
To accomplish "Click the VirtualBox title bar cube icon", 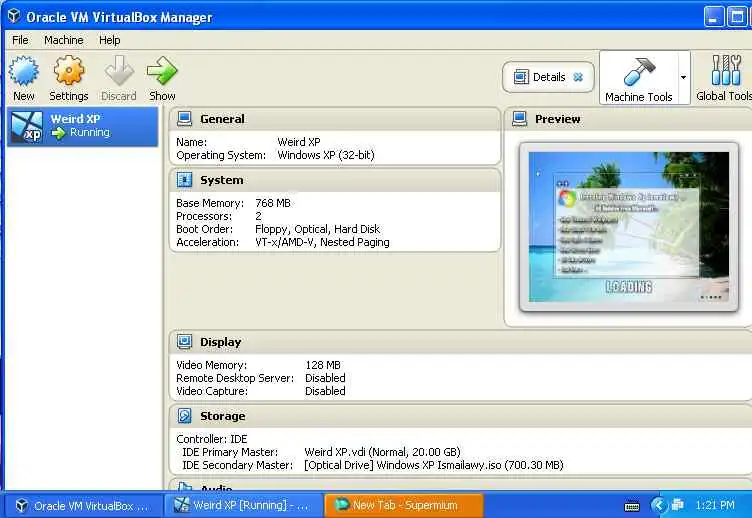I will (14, 16).
